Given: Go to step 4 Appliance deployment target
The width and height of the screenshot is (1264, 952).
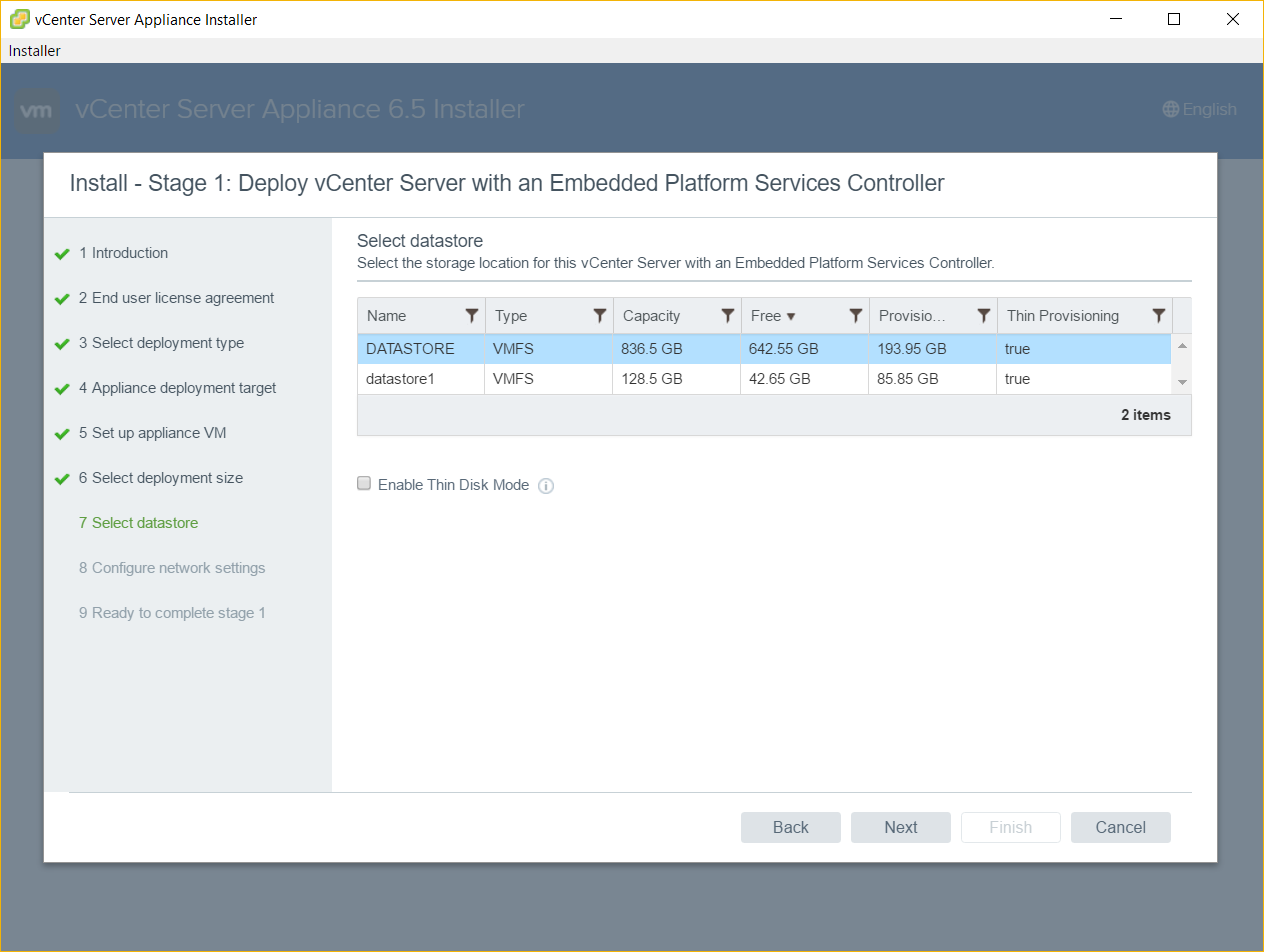Looking at the screenshot, I should pos(177,388).
